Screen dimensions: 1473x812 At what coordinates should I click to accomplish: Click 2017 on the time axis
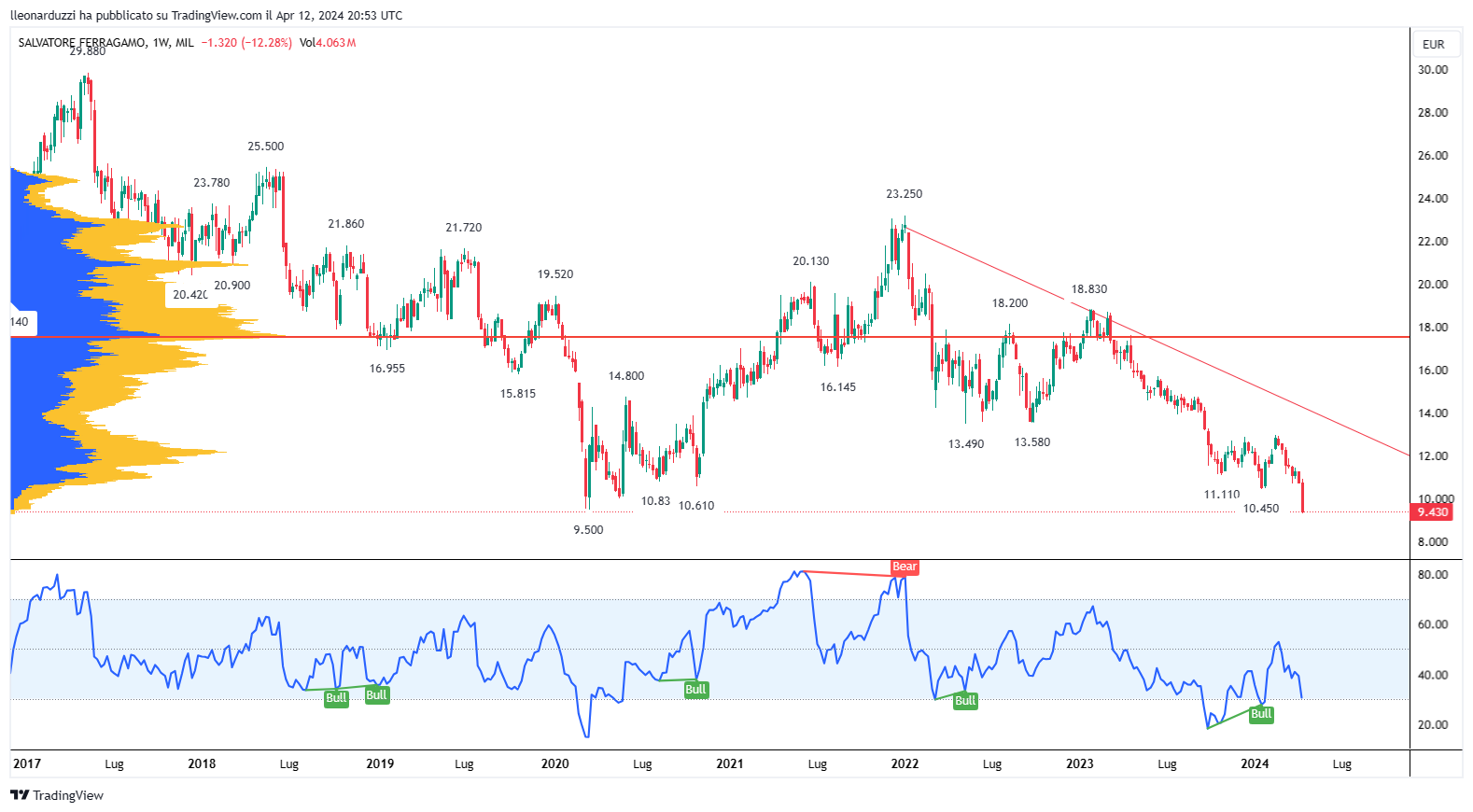pos(27,763)
